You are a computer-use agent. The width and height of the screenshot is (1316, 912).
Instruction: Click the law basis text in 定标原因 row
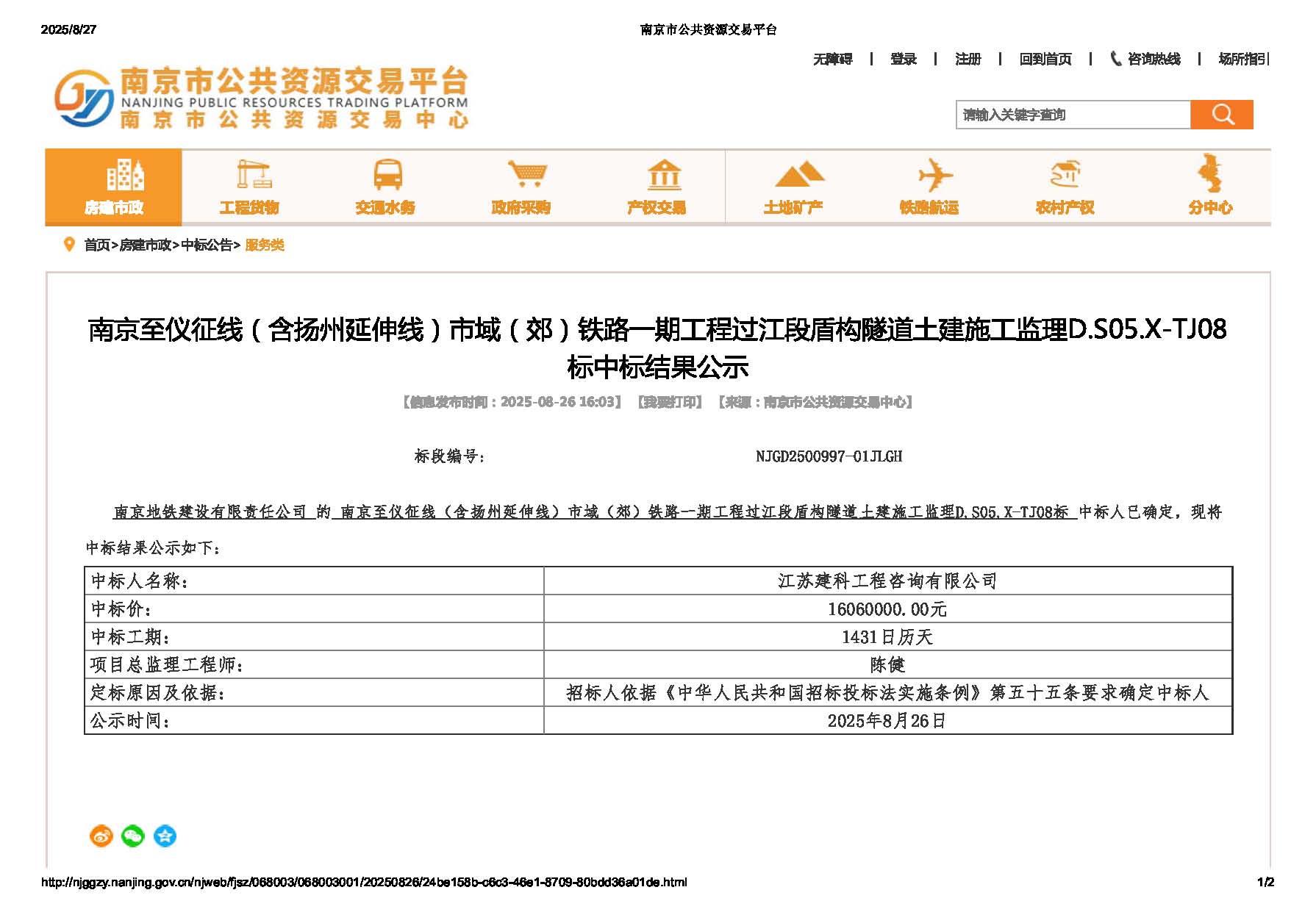click(x=887, y=693)
